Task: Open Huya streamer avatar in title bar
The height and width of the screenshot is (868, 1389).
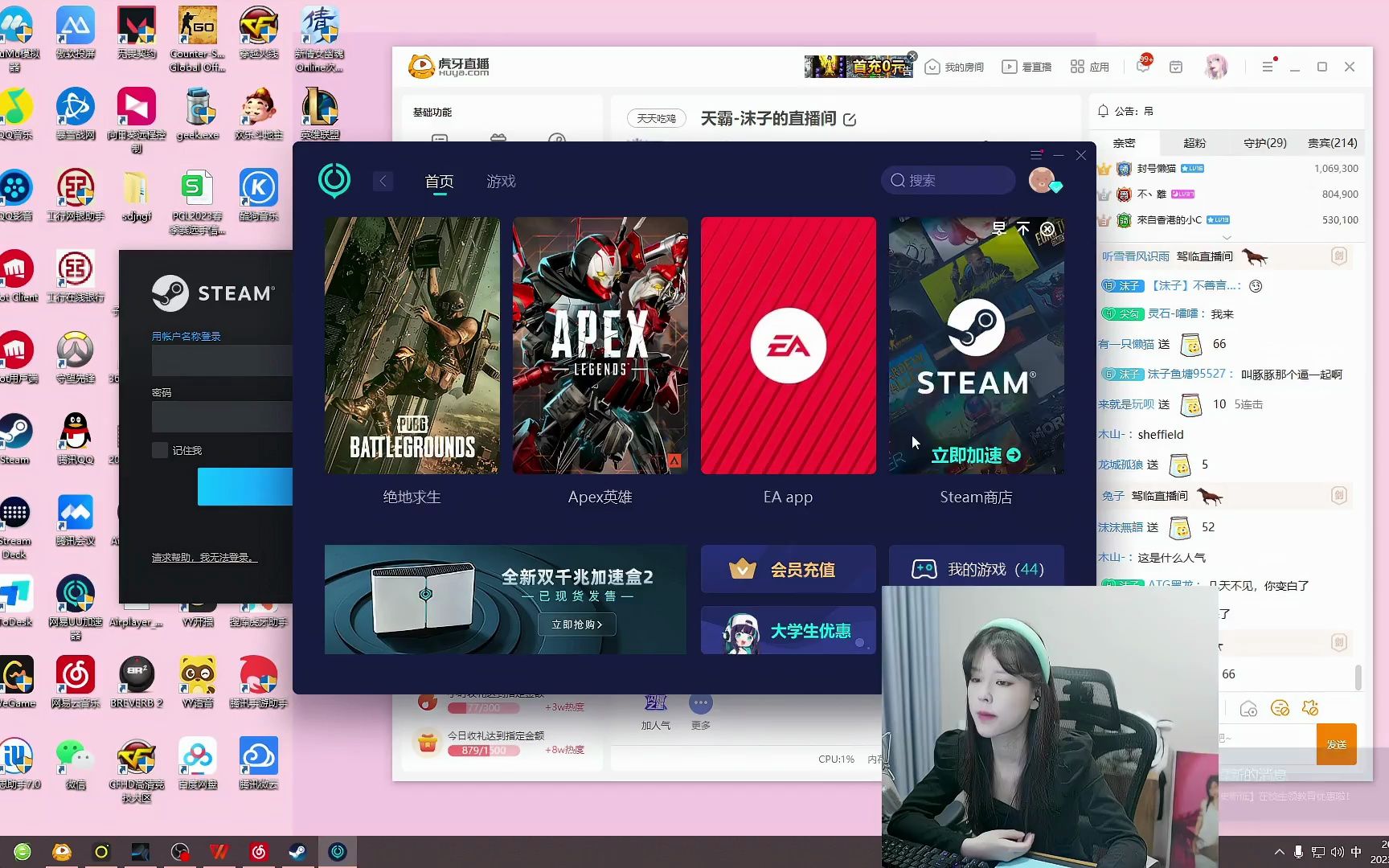Action: 1216,67
